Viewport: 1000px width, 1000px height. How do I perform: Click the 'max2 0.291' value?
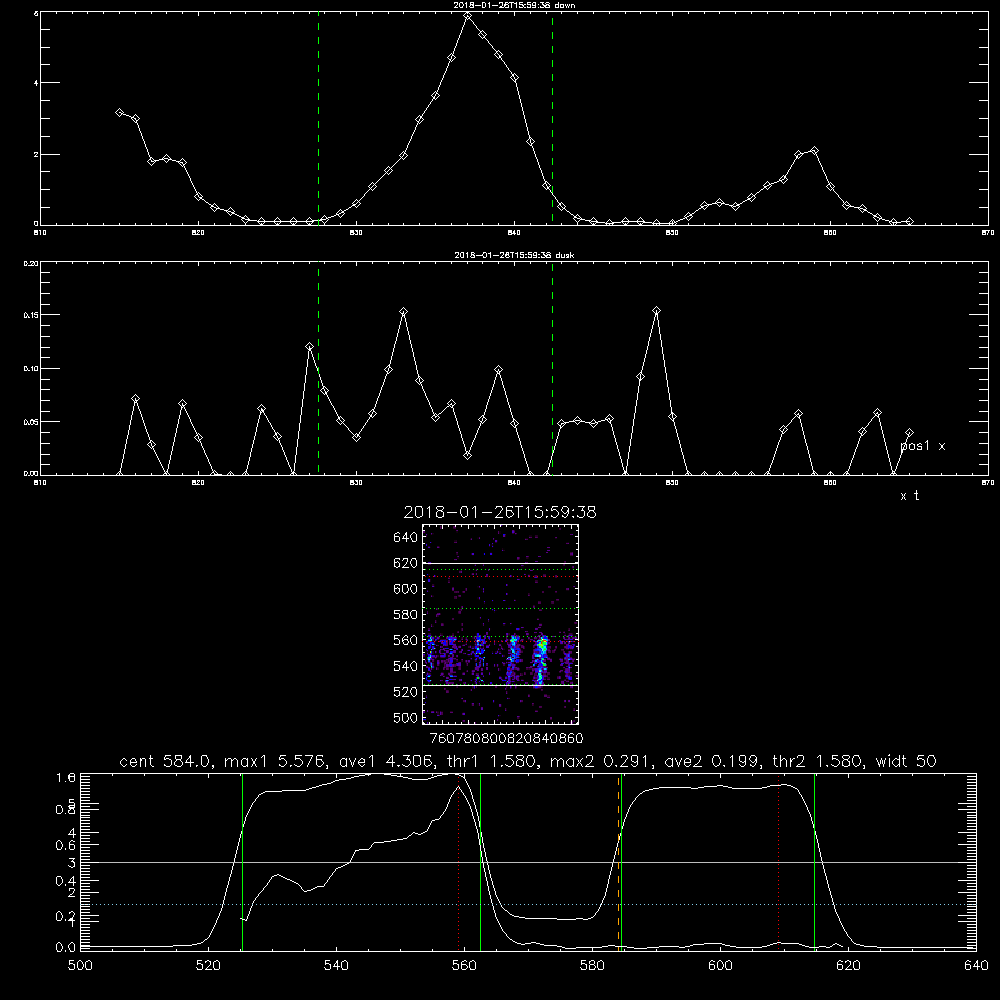601,761
